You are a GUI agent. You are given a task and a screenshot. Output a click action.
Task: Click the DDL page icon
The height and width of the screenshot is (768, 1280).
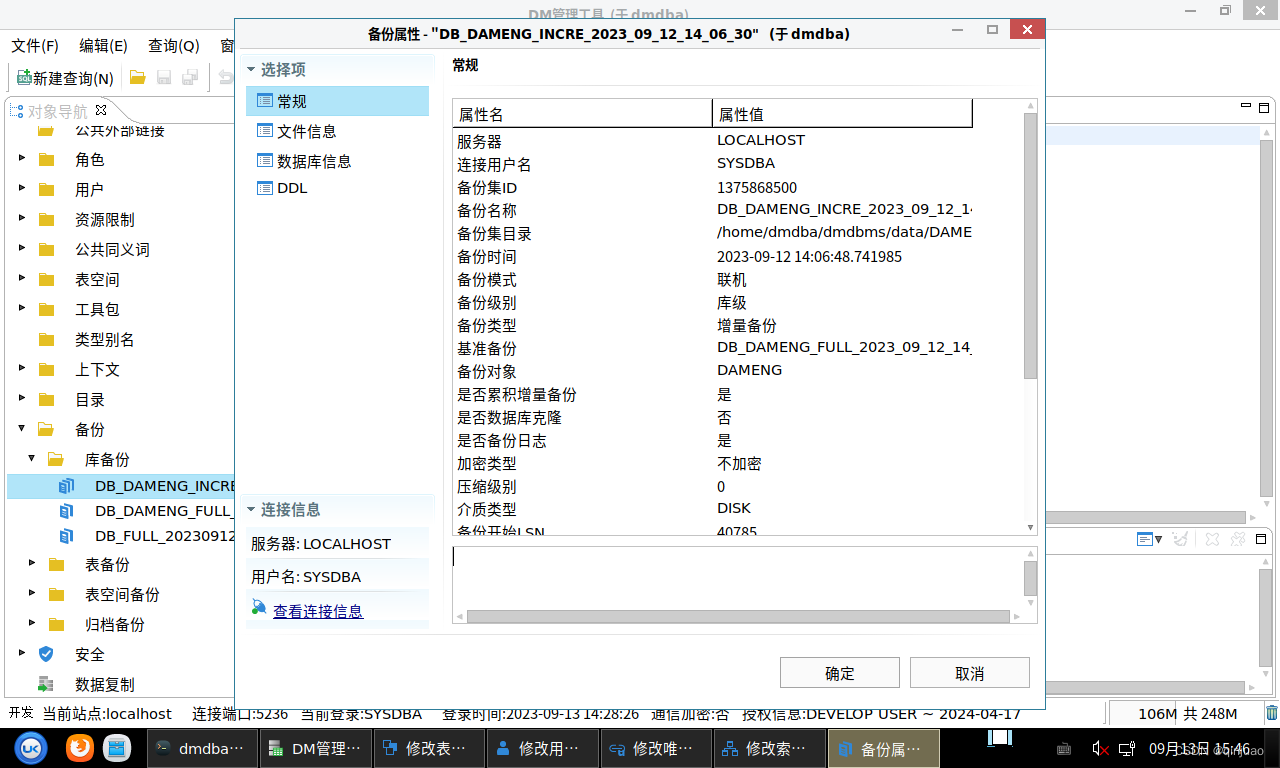(265, 188)
